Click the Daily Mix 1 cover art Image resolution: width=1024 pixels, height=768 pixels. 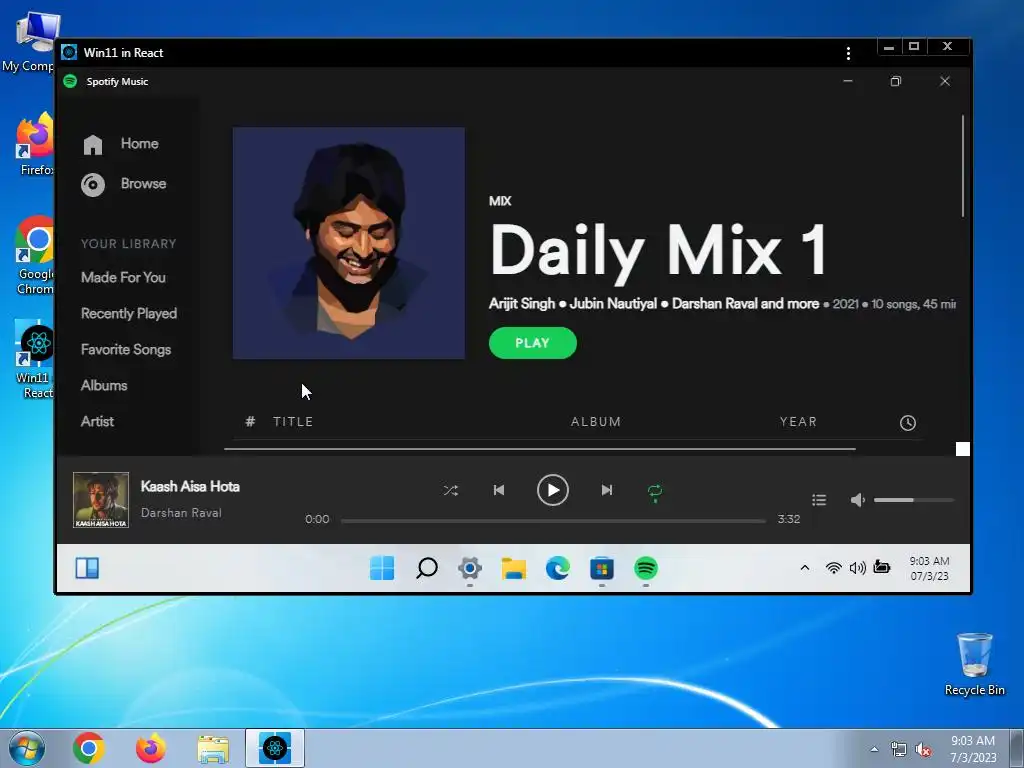(x=349, y=243)
